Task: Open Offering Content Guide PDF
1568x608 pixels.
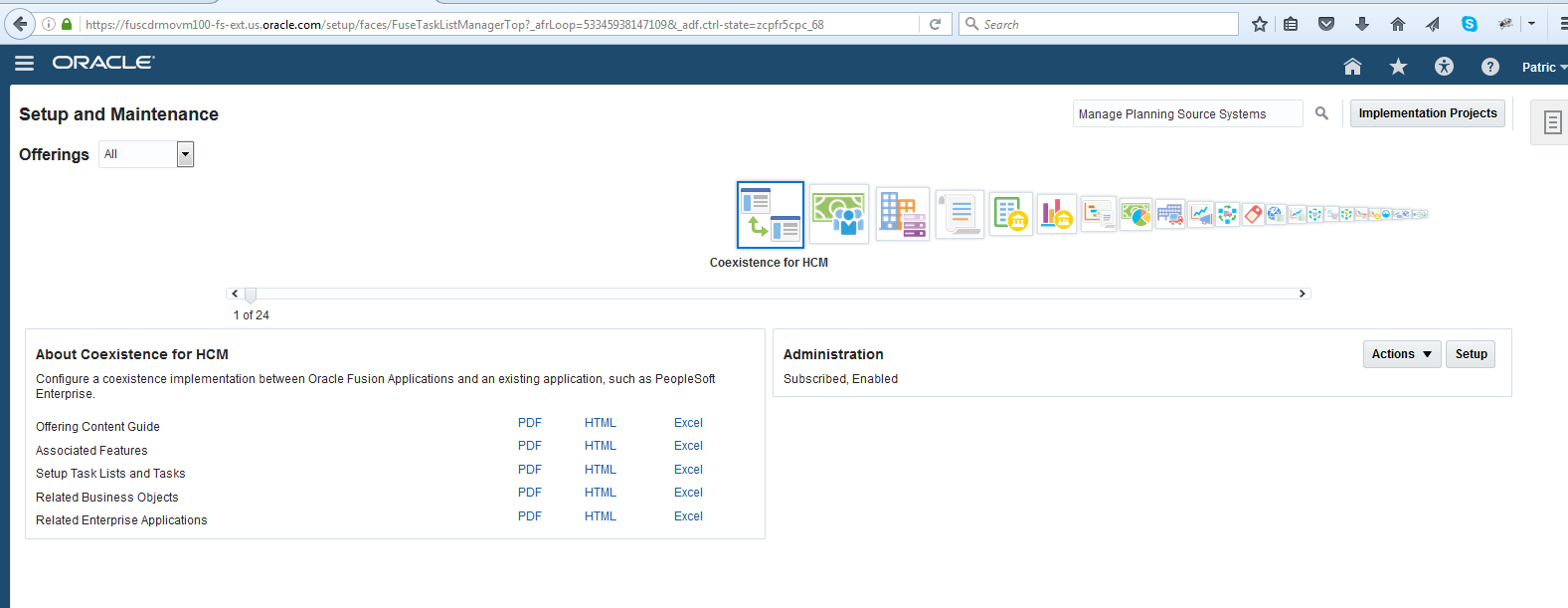Action: (x=530, y=423)
